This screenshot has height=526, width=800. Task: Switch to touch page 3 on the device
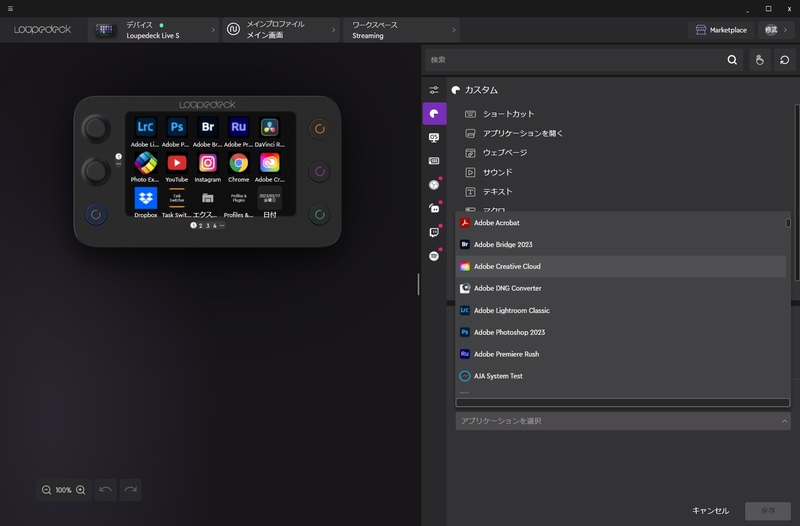208,226
